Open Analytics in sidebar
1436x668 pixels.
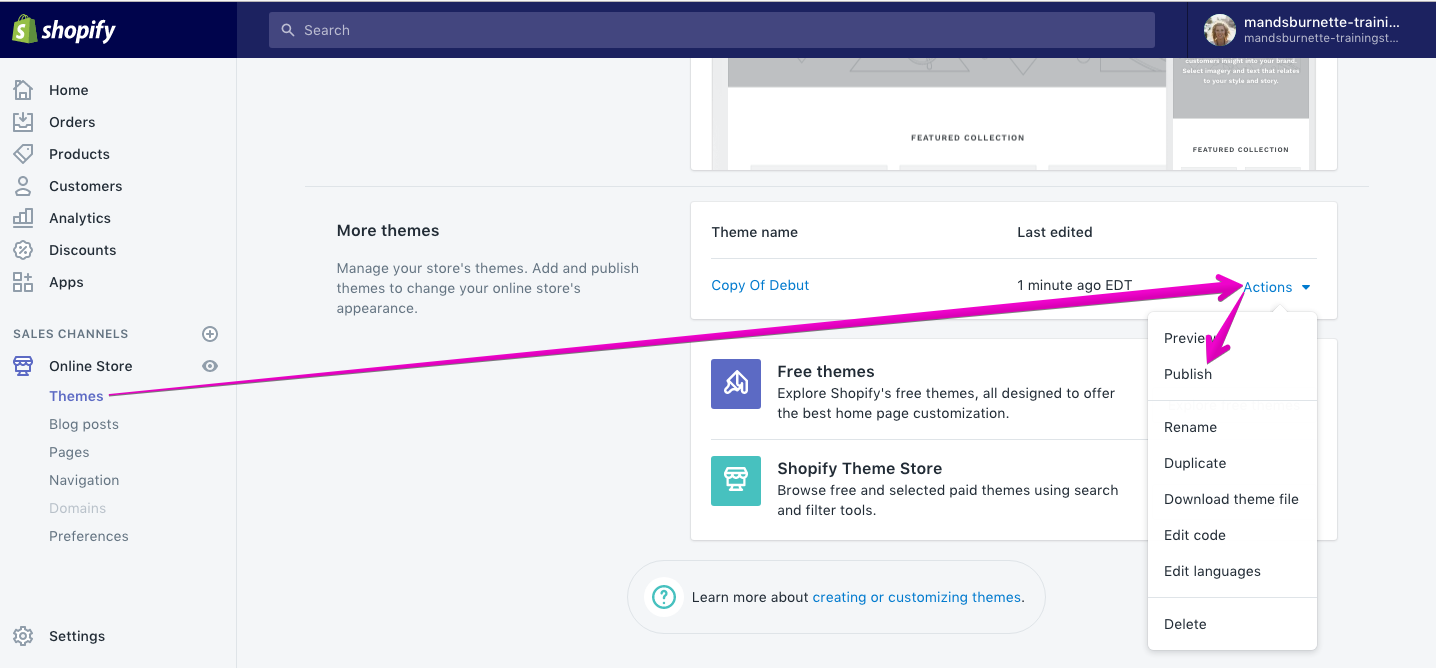[x=80, y=218]
